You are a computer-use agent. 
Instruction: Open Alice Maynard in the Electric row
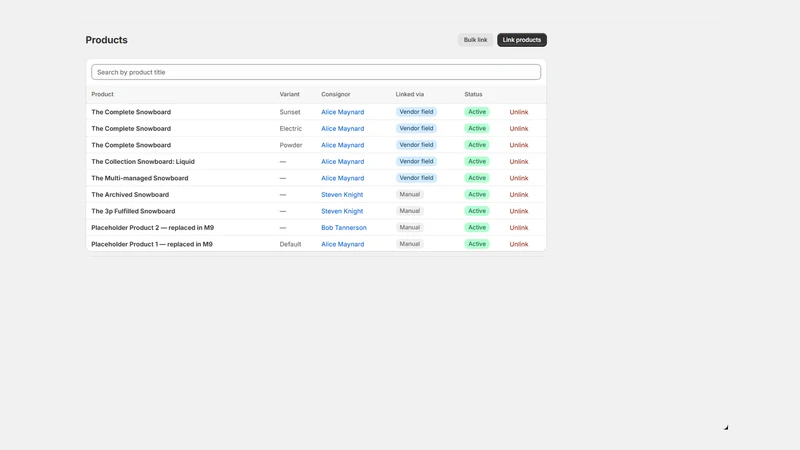[342, 129]
